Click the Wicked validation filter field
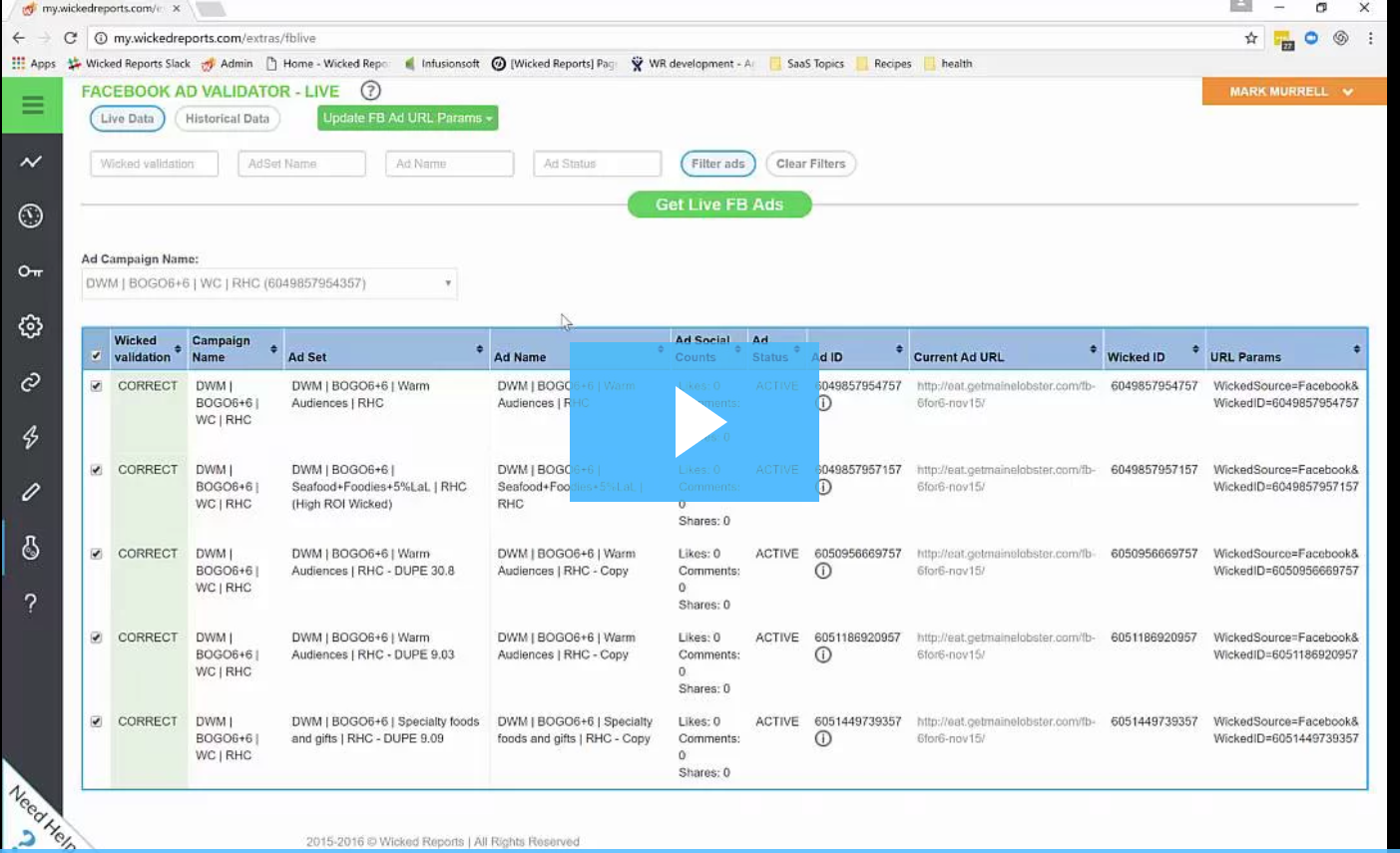This screenshot has height=853, width=1400. pos(154,164)
